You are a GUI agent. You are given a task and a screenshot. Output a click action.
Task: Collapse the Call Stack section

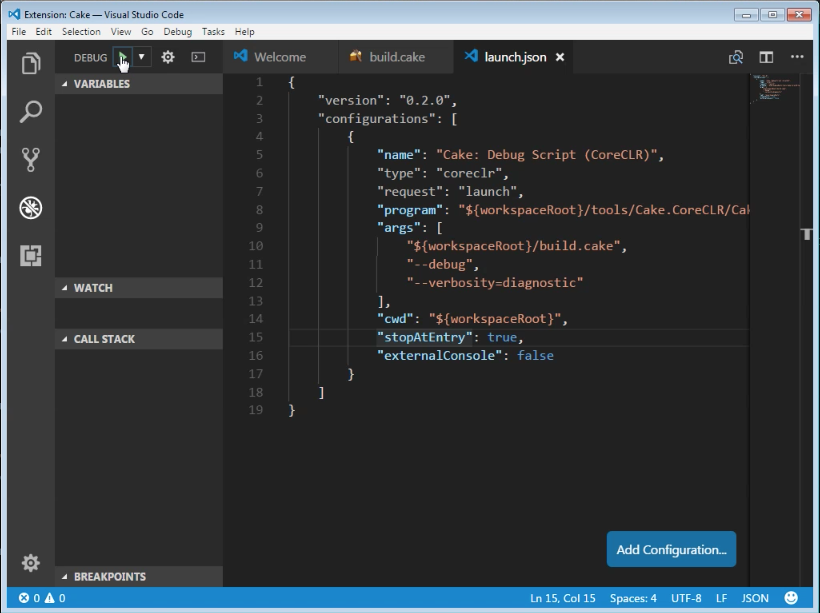click(139, 339)
